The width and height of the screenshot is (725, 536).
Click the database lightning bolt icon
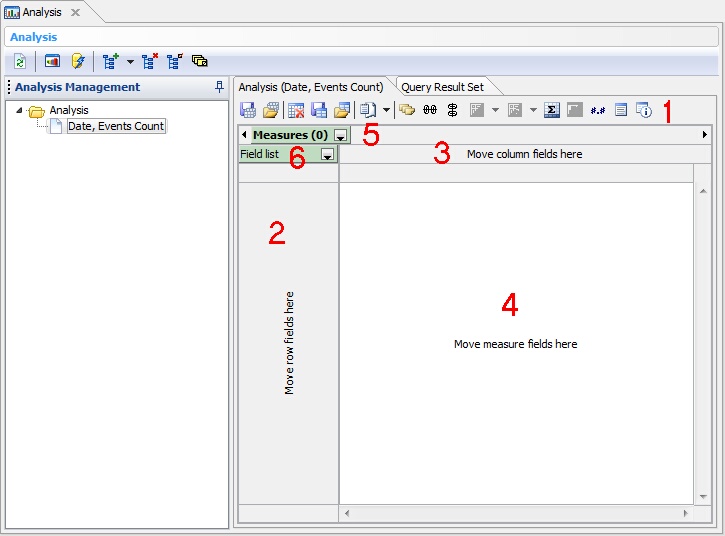point(78,61)
